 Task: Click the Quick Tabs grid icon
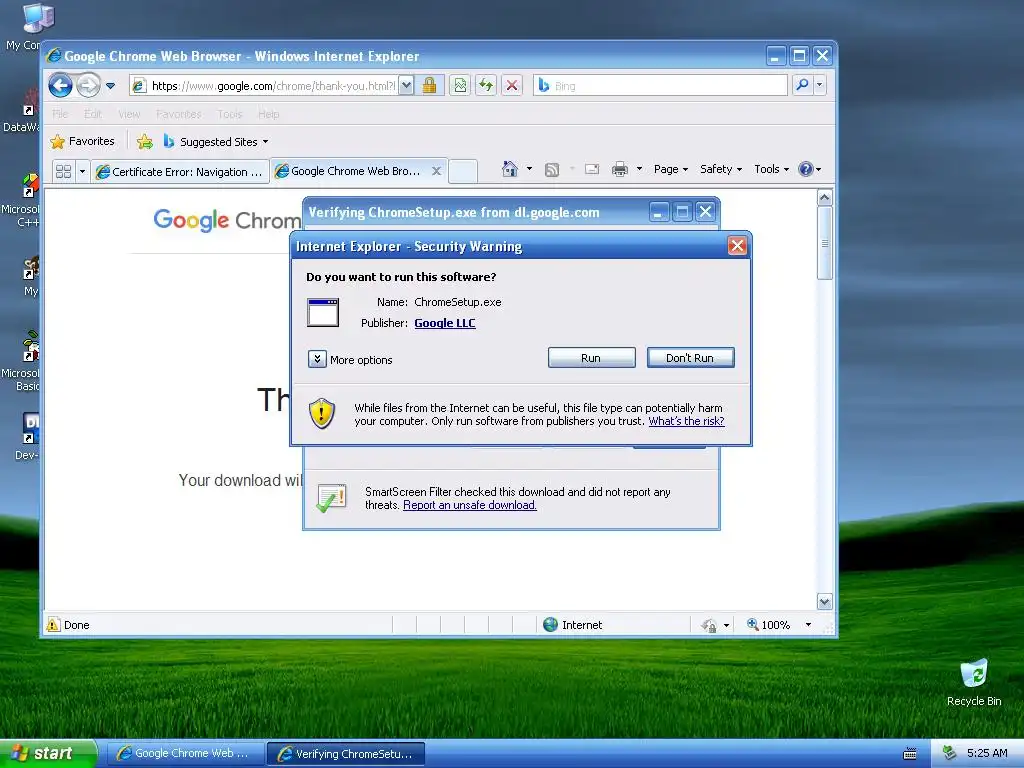63,172
